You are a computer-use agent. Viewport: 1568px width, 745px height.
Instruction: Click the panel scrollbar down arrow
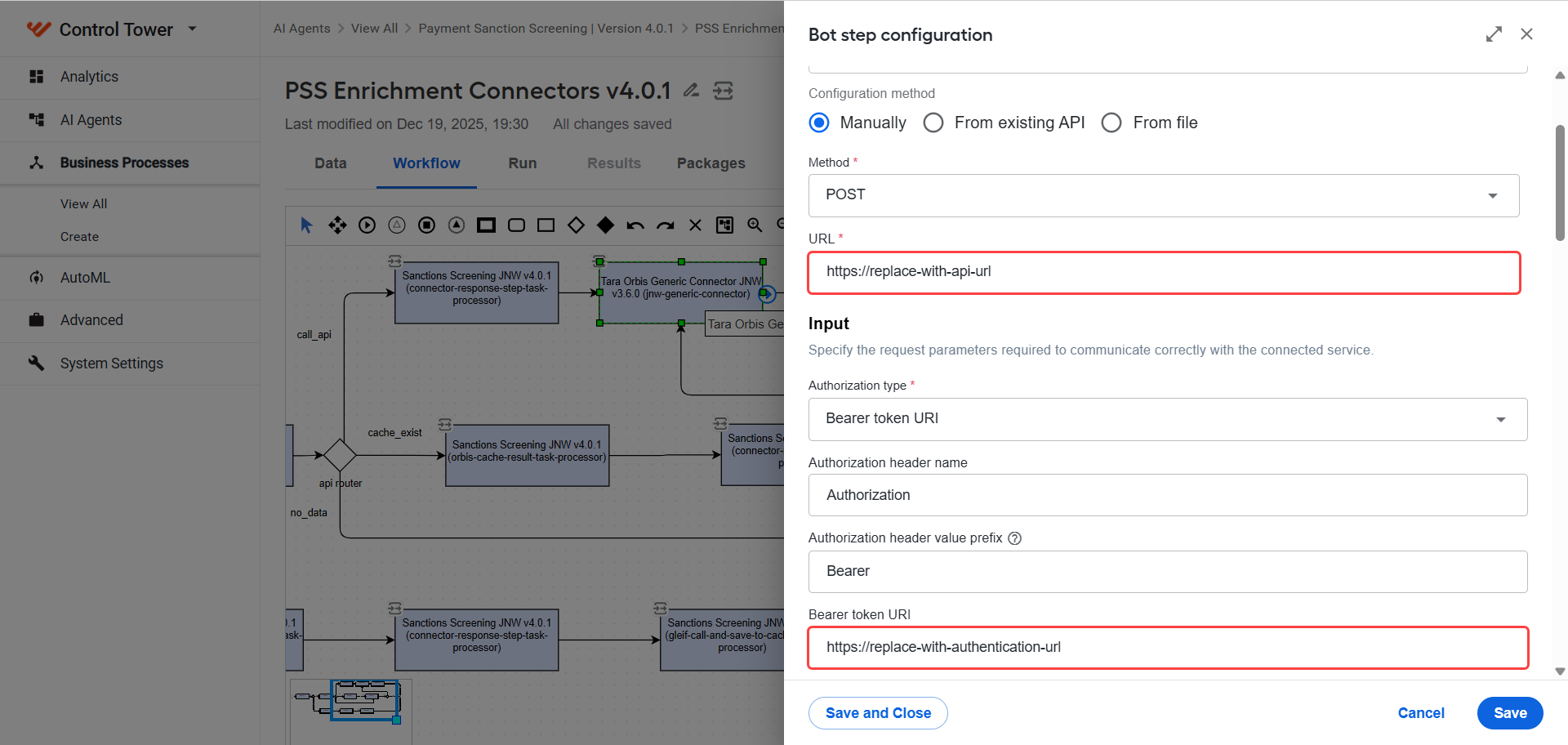pyautogui.click(x=1560, y=671)
